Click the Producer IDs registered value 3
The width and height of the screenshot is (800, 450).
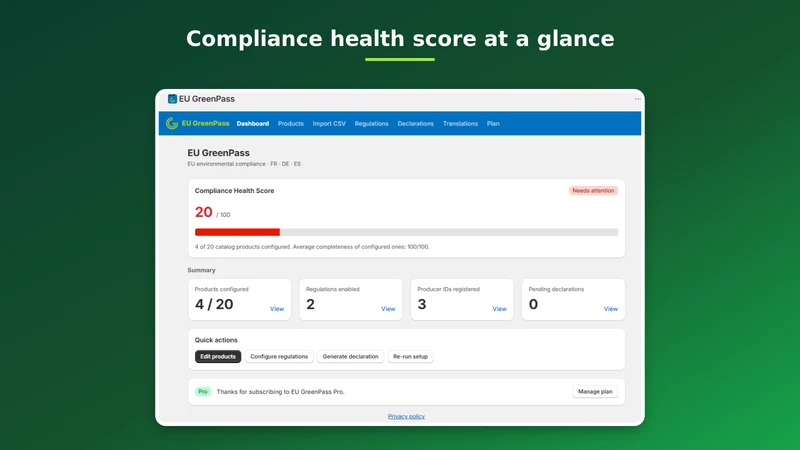coord(422,304)
